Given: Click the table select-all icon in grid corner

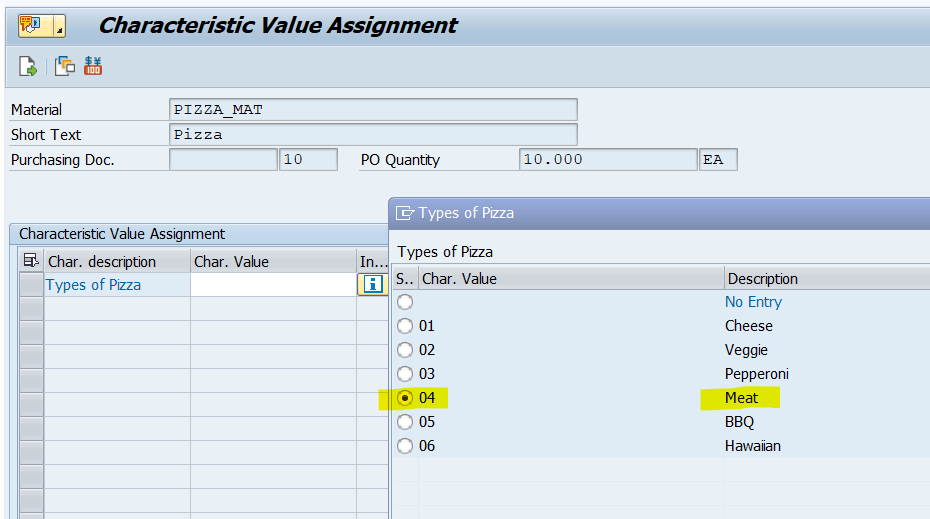Looking at the screenshot, I should (31, 262).
